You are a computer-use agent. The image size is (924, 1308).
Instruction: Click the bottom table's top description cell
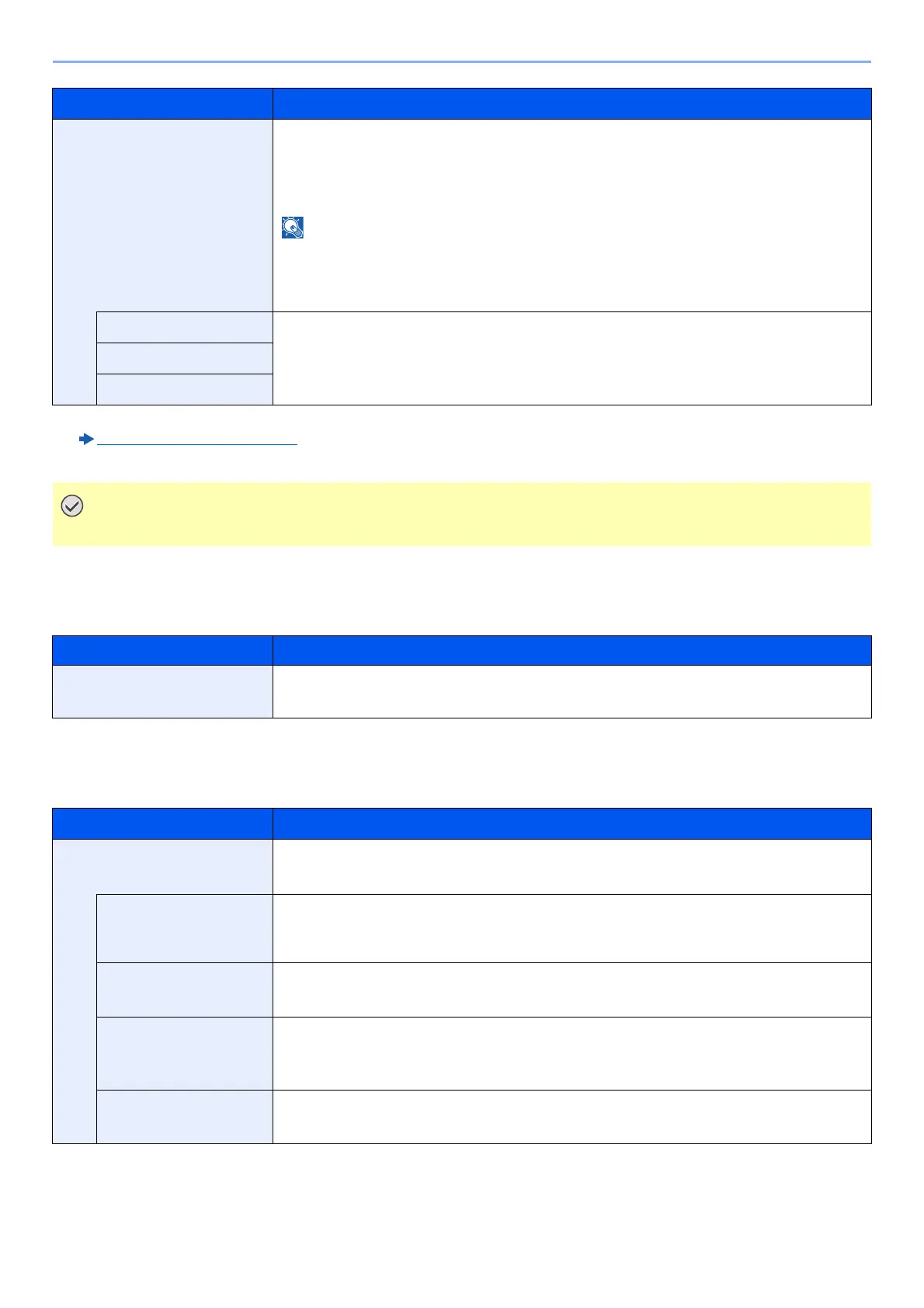pos(571,866)
